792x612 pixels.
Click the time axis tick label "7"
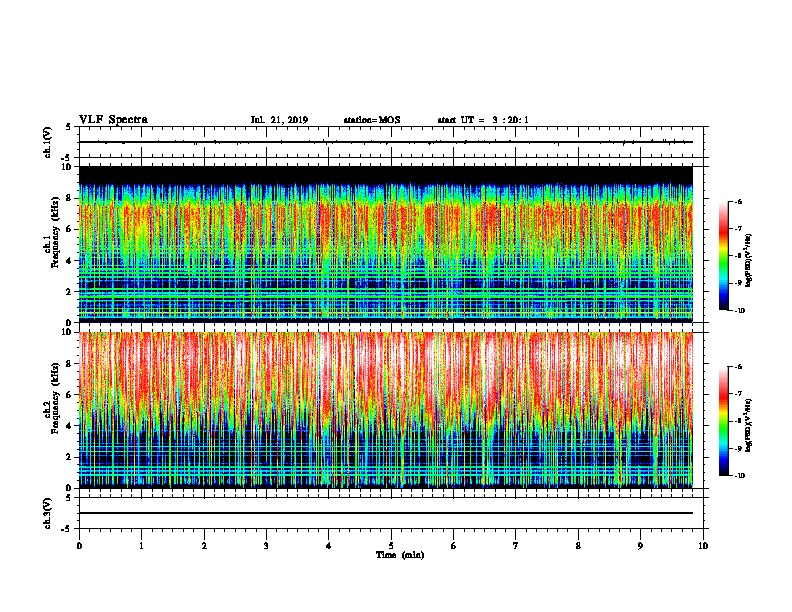coord(516,546)
